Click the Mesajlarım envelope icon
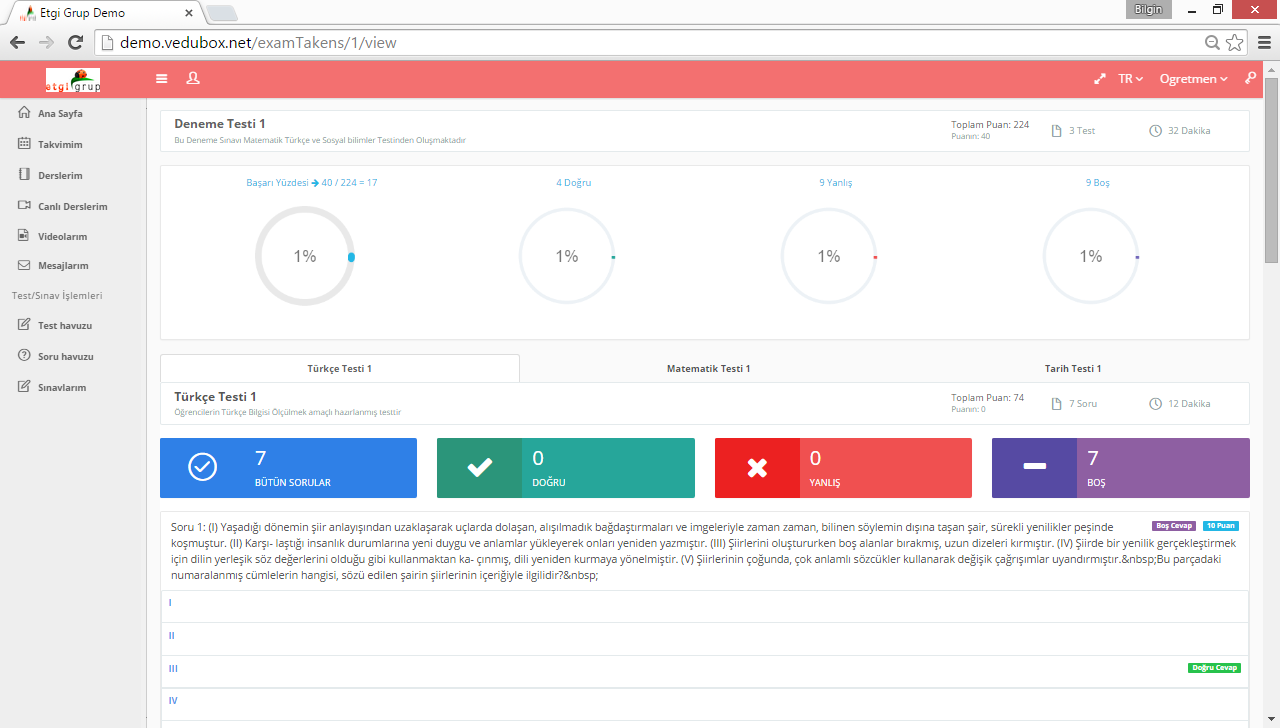The image size is (1280, 728). pos(24,266)
